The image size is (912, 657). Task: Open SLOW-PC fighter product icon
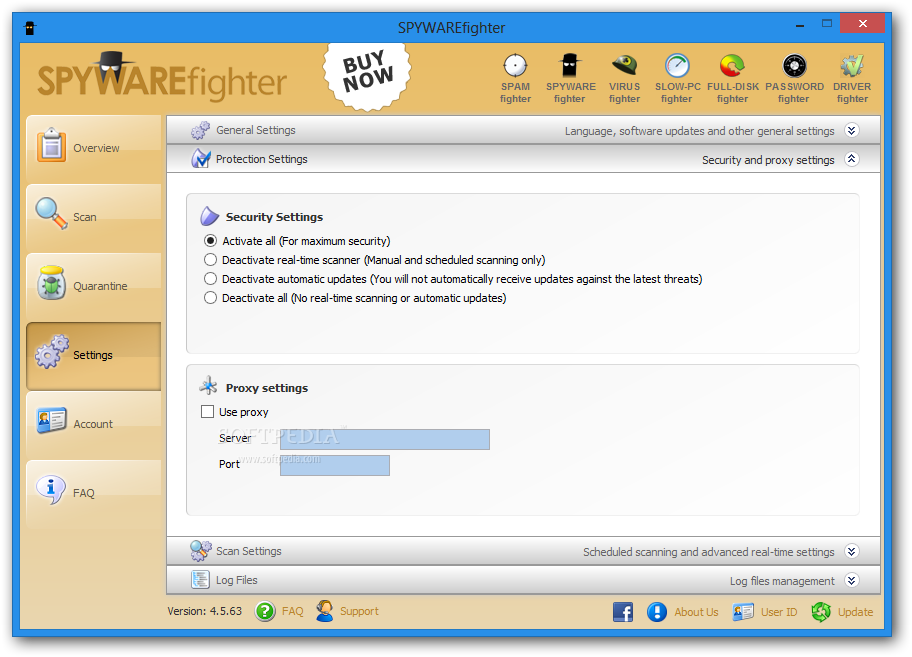tap(677, 78)
